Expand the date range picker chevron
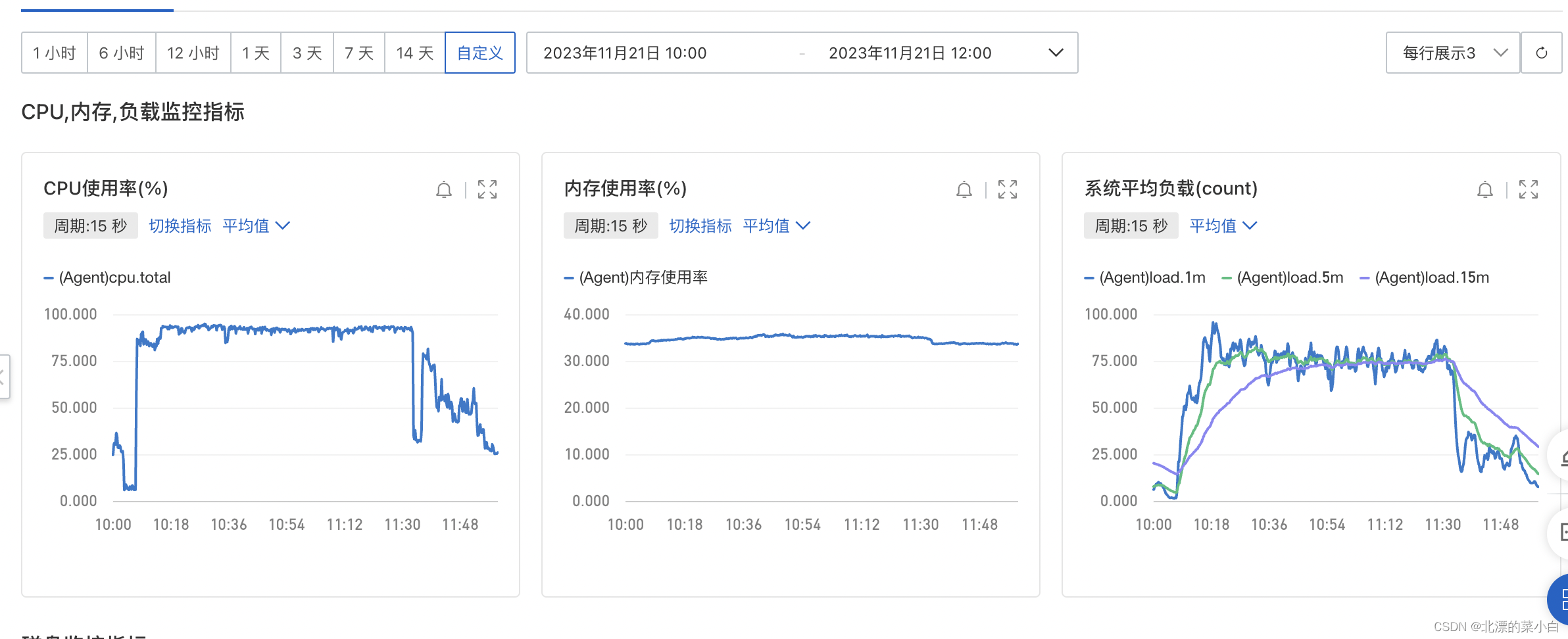 pos(1056,53)
